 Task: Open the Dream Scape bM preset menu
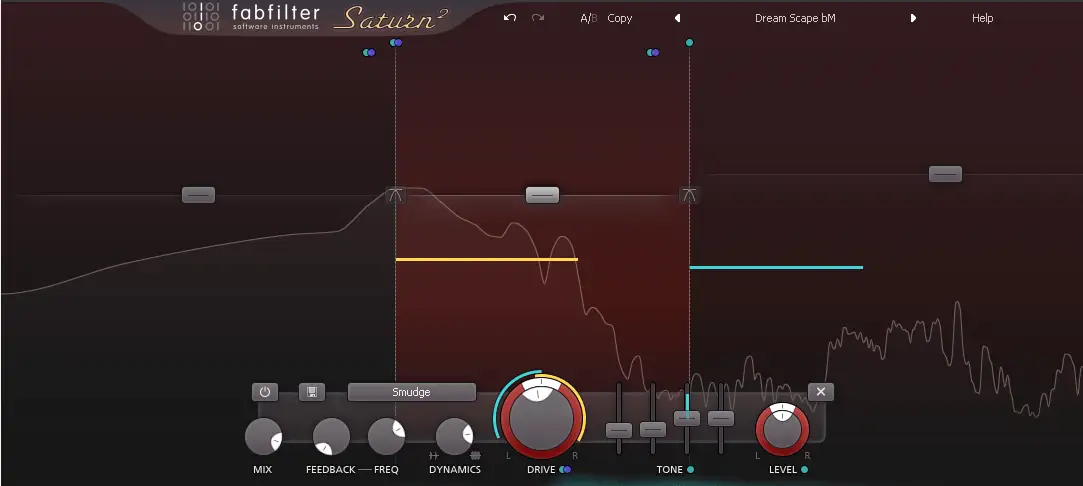tap(794, 18)
